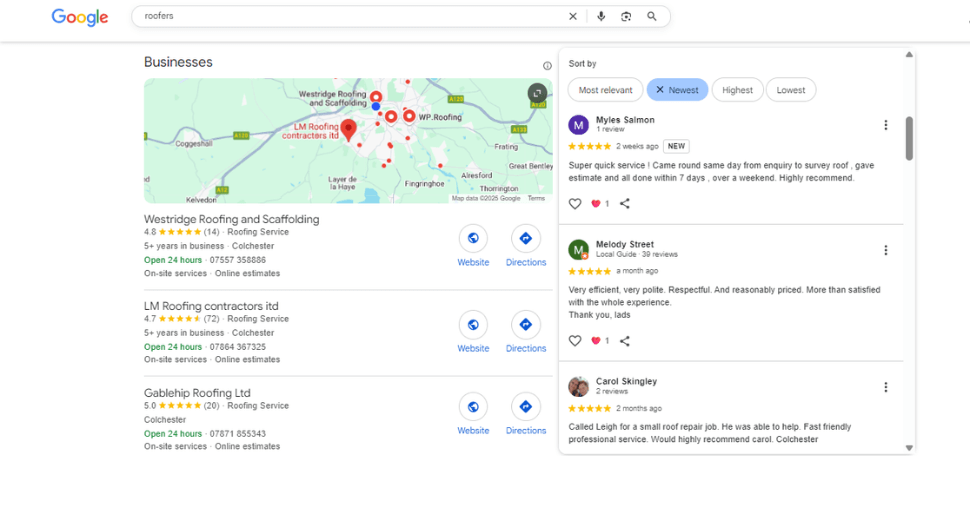The height and width of the screenshot is (517, 970).
Task: Sort reviews by Most relevant
Action: coord(606,90)
